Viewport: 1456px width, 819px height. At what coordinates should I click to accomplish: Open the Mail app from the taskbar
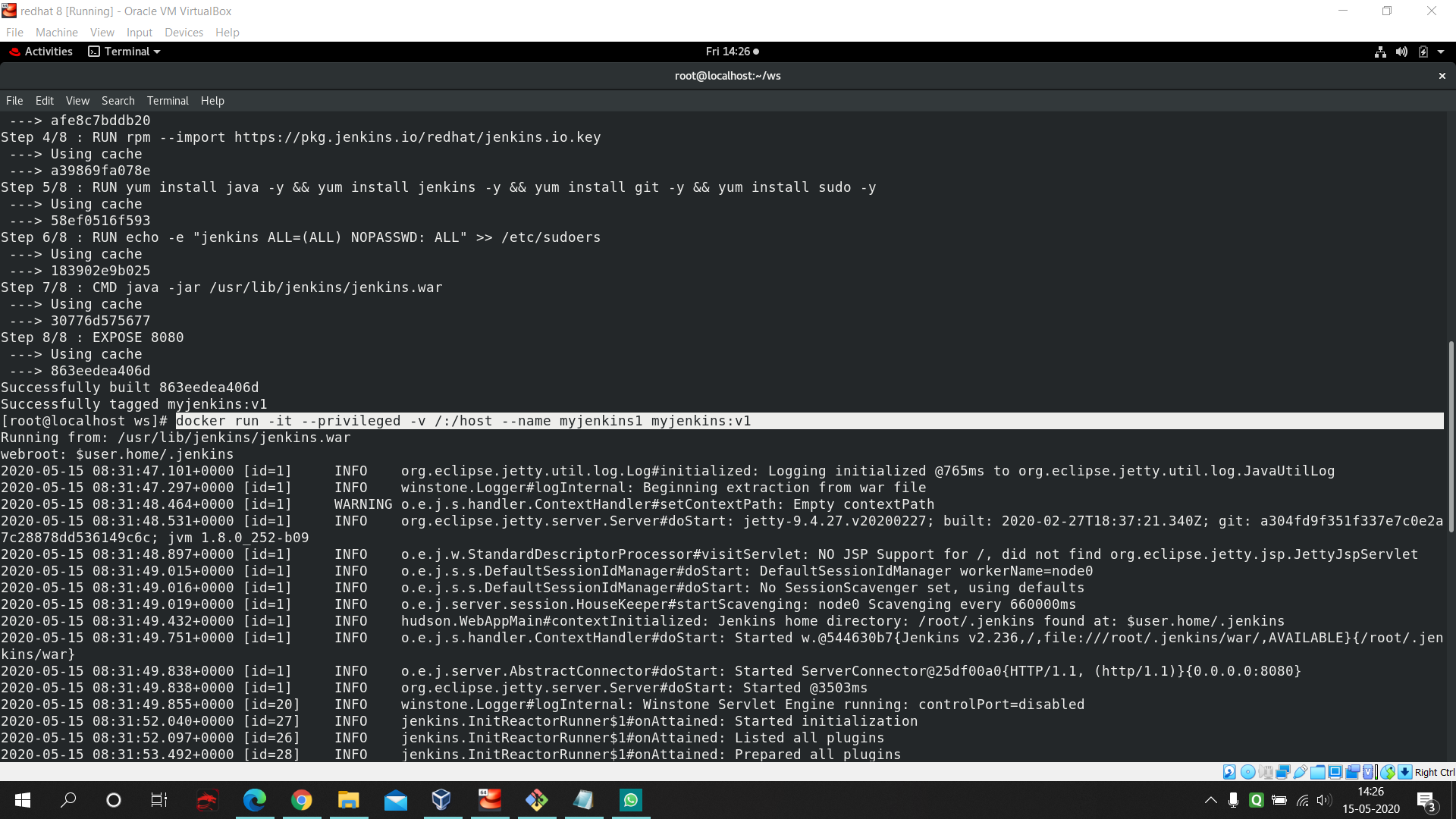click(396, 800)
